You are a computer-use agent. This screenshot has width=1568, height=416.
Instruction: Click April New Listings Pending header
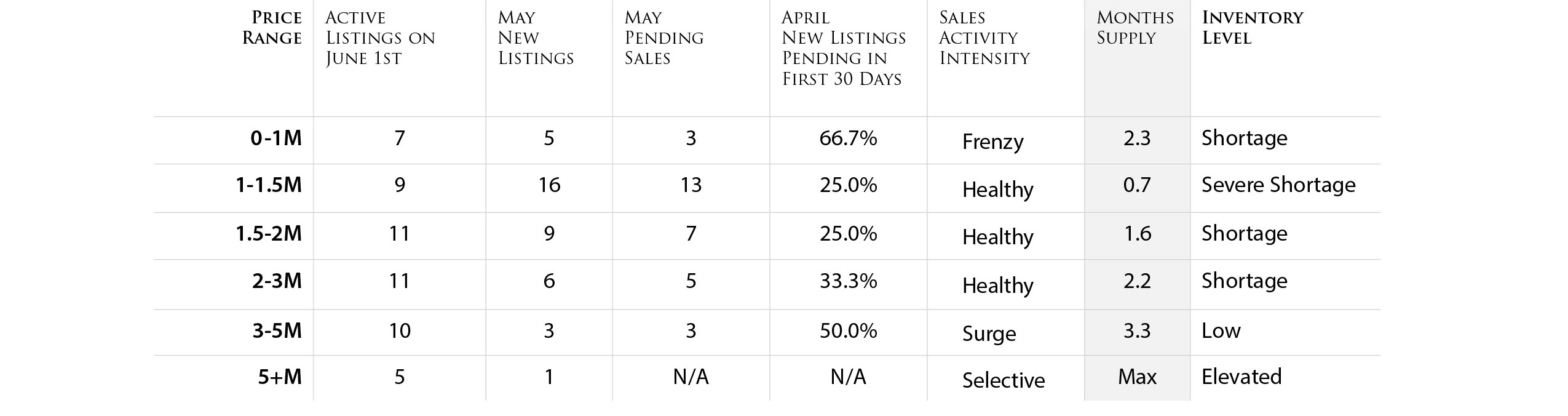[x=844, y=48]
